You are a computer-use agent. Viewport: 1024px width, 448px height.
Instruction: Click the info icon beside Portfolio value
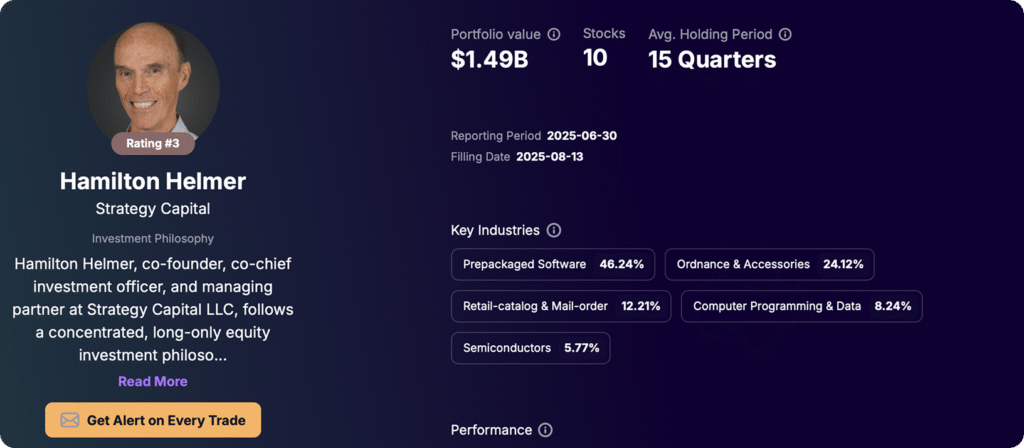click(x=554, y=34)
